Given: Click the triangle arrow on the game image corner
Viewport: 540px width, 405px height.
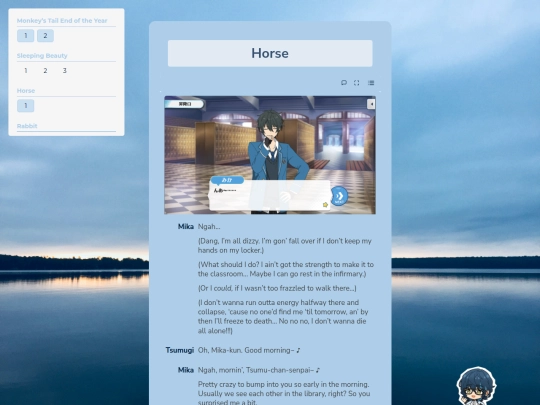Looking at the screenshot, I should pos(371,104).
